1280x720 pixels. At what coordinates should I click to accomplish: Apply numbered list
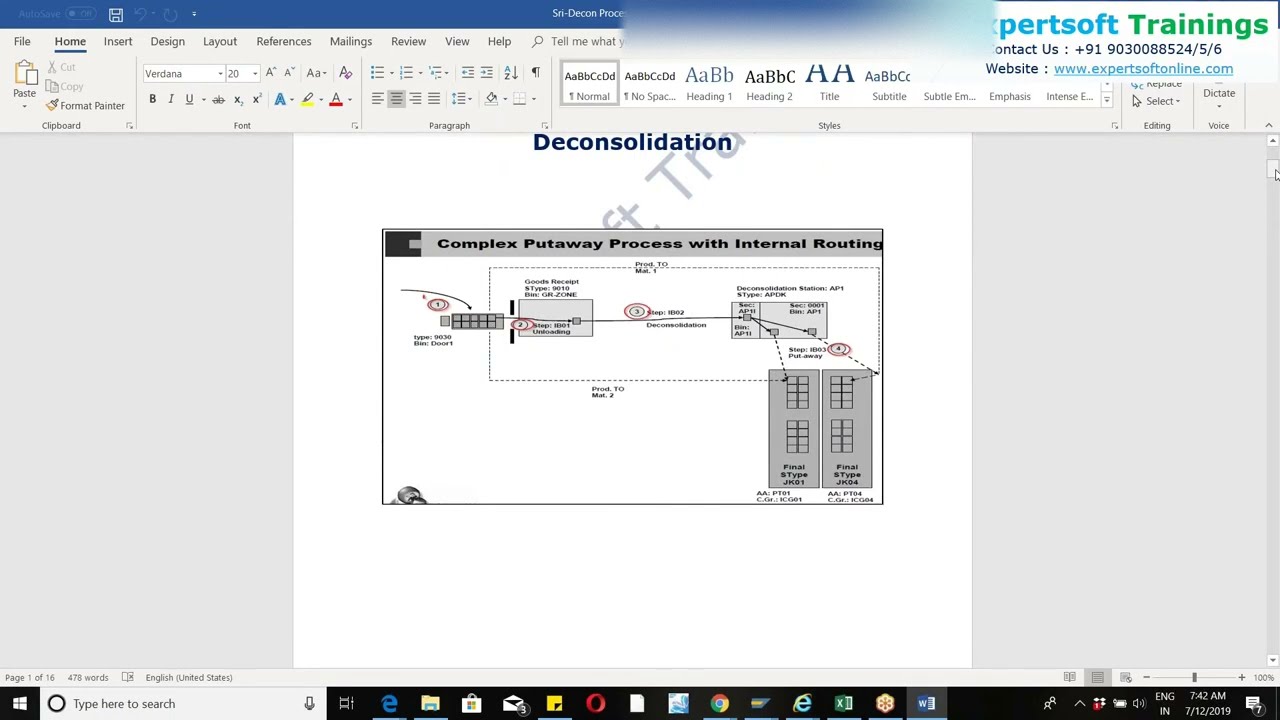[406, 73]
